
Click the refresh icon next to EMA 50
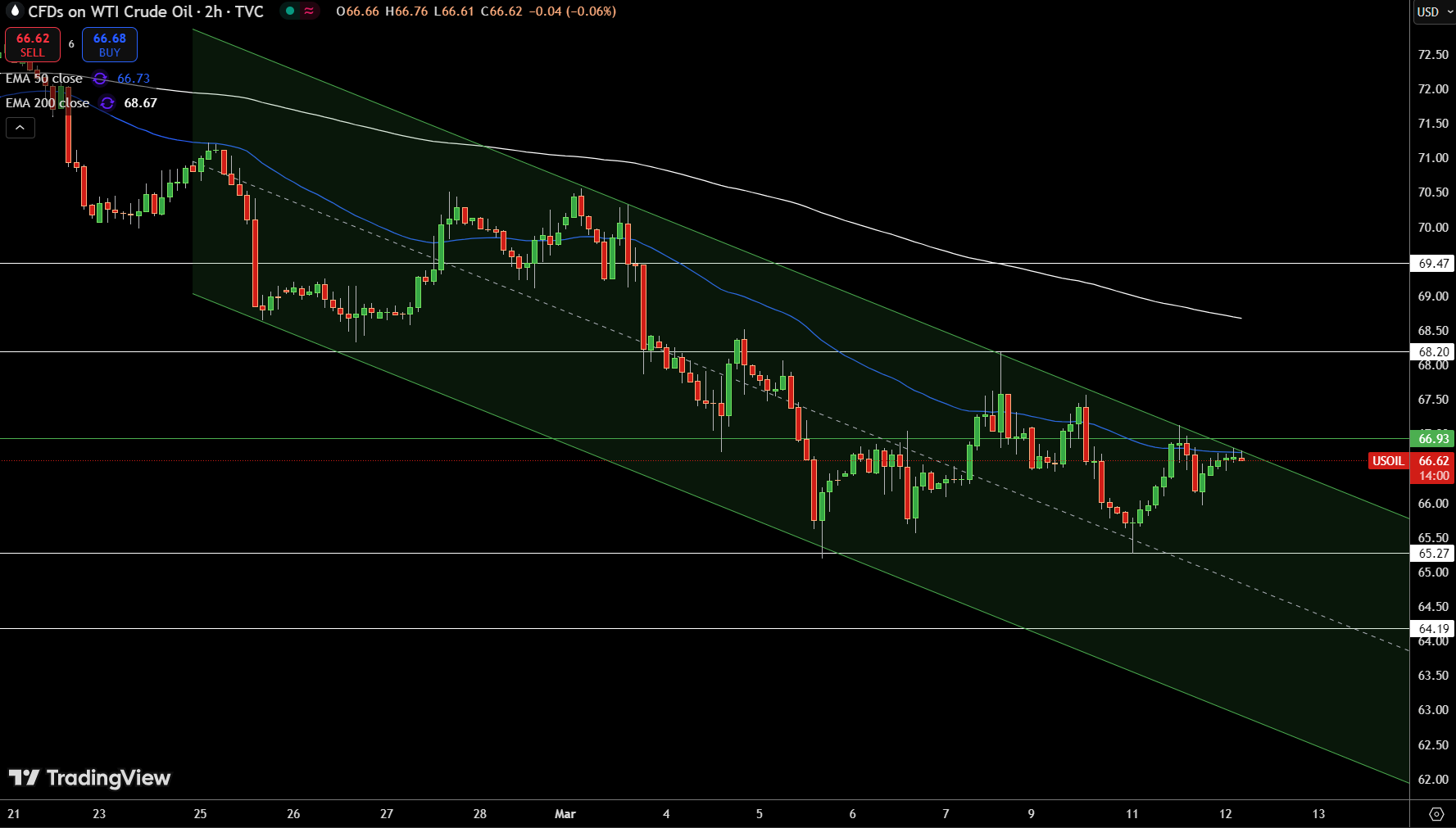[x=100, y=79]
